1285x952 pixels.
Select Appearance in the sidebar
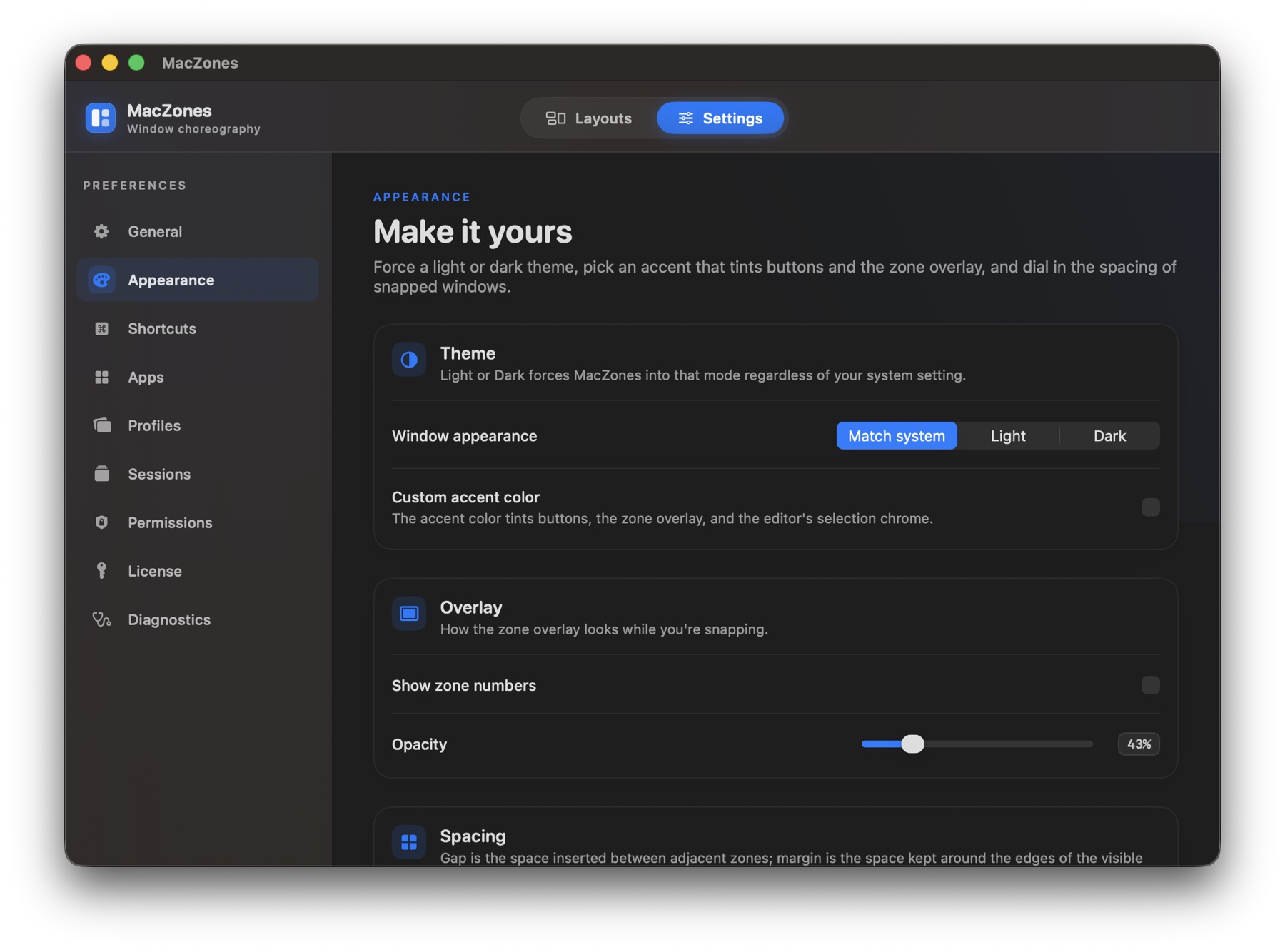click(x=198, y=280)
